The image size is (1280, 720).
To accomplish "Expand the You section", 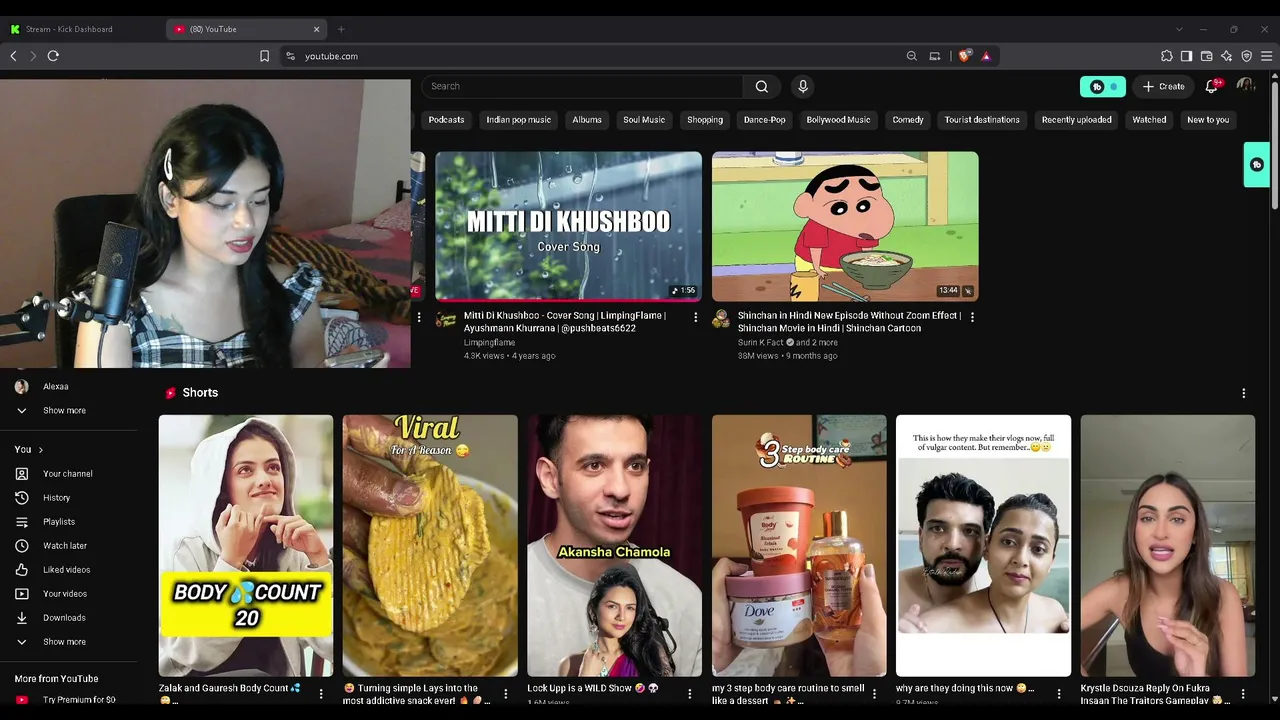I will tap(29, 450).
